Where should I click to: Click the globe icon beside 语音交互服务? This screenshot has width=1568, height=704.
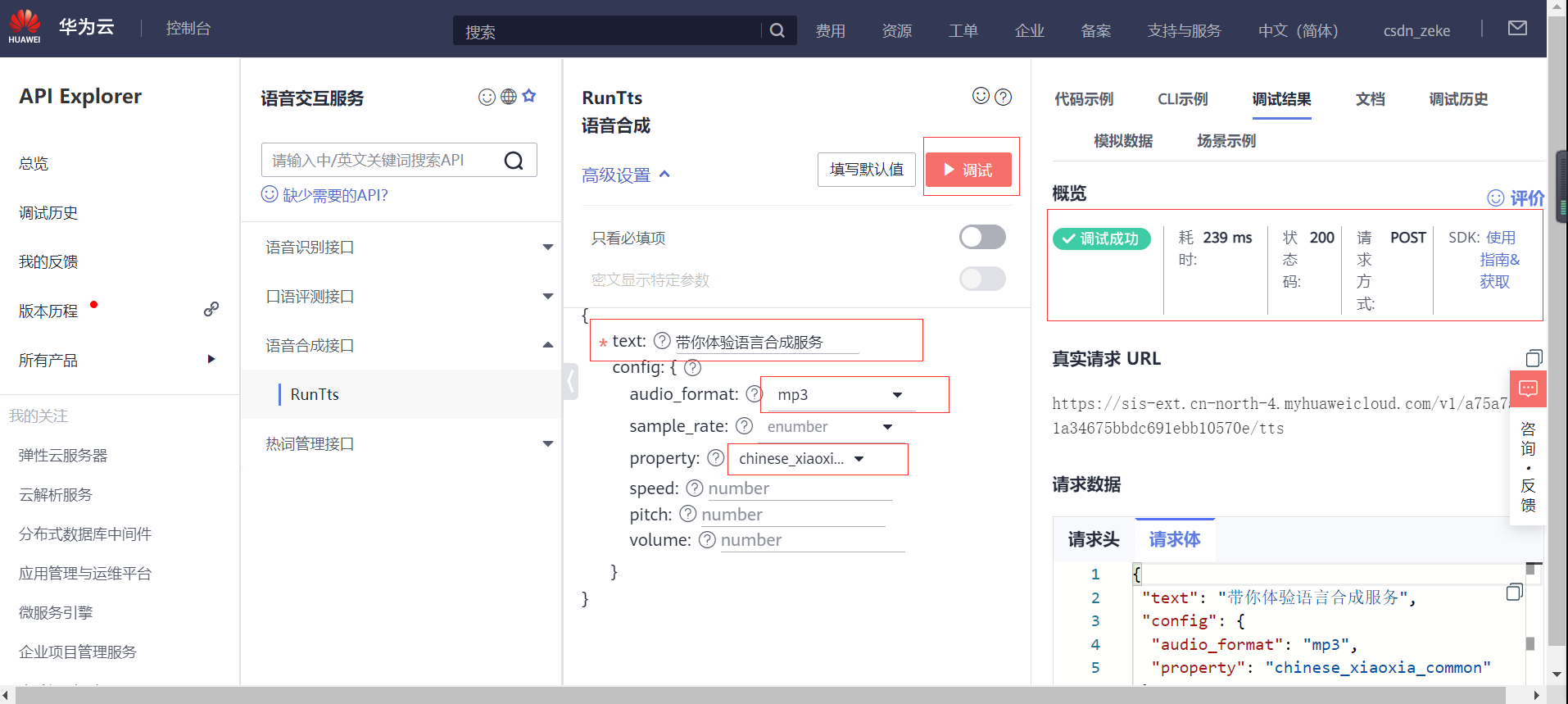pyautogui.click(x=509, y=97)
